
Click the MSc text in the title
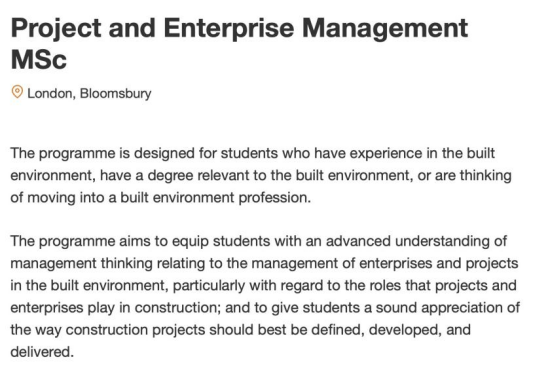pos(39,59)
